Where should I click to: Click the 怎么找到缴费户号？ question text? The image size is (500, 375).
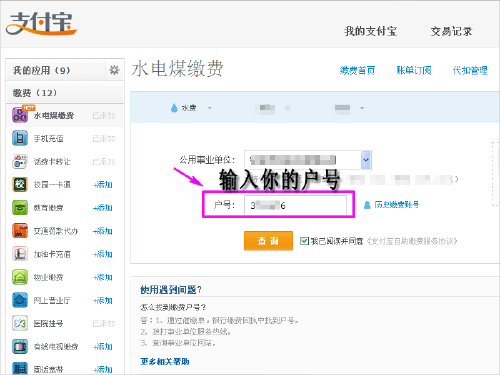[173, 307]
